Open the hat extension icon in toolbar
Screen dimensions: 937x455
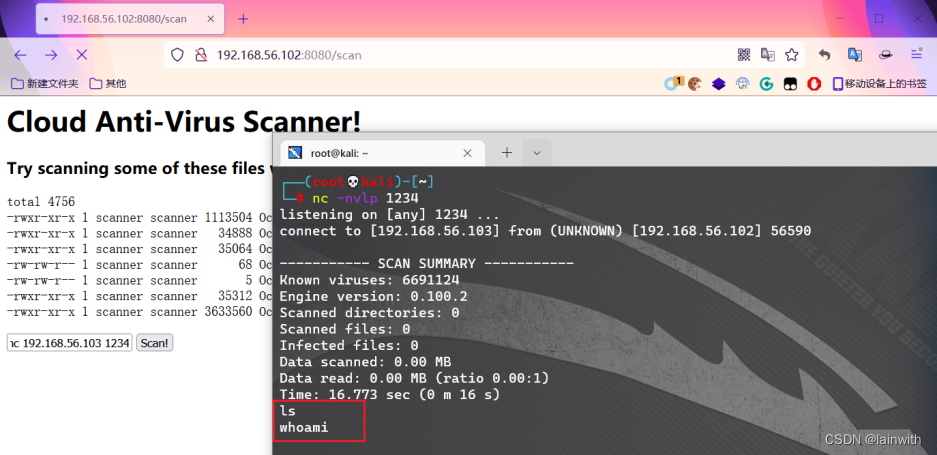pyautogui.click(x=885, y=55)
